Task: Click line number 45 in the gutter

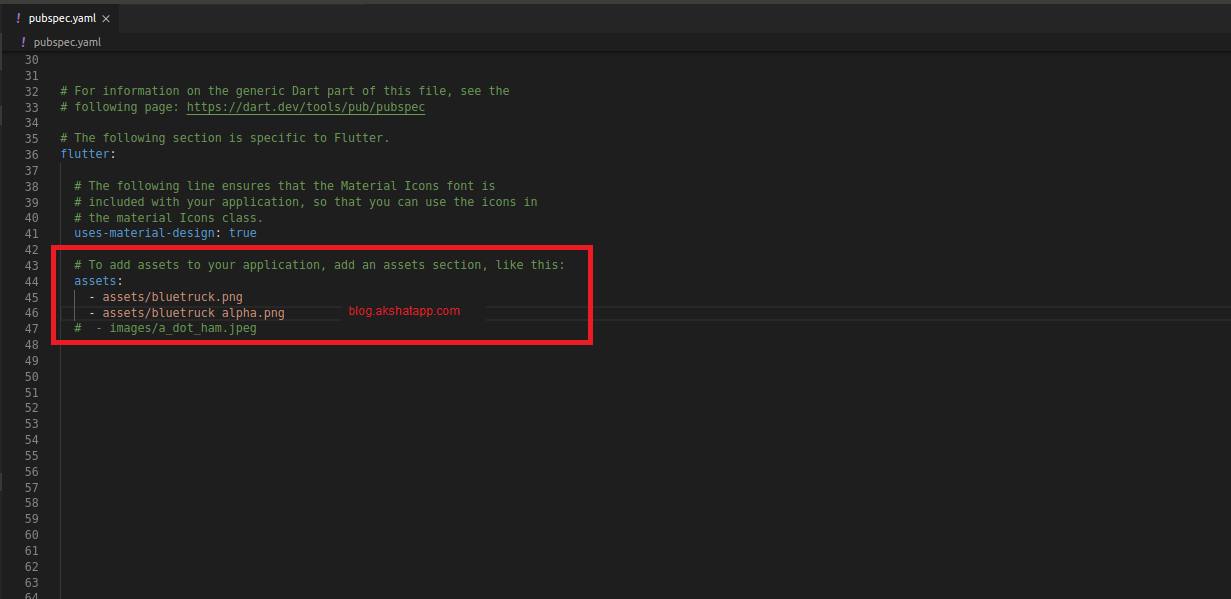Action: 31,297
